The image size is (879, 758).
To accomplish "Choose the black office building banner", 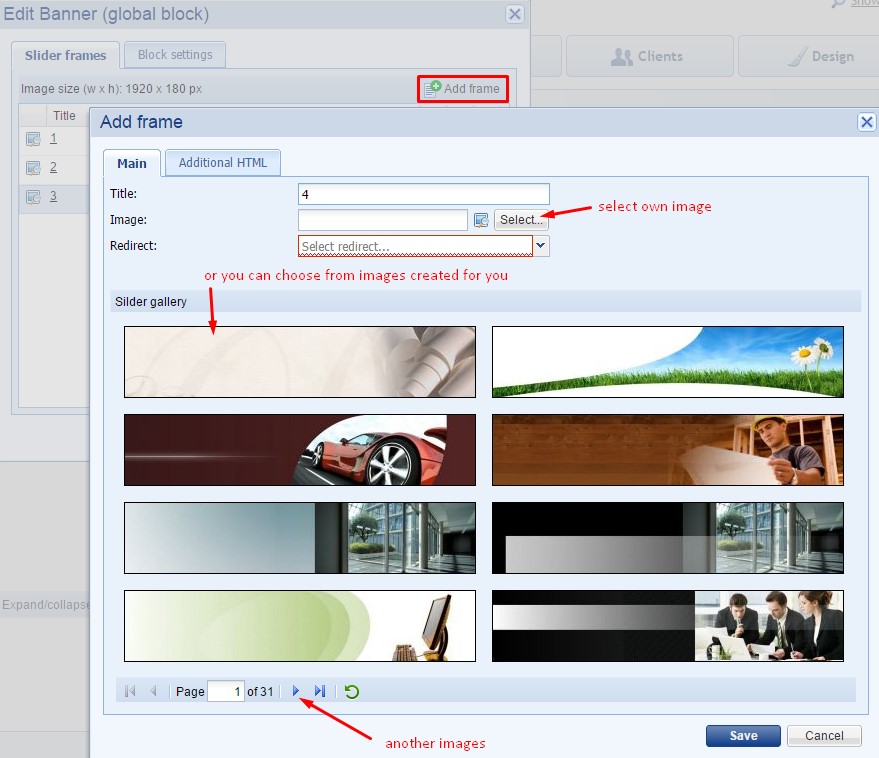I will (x=668, y=538).
